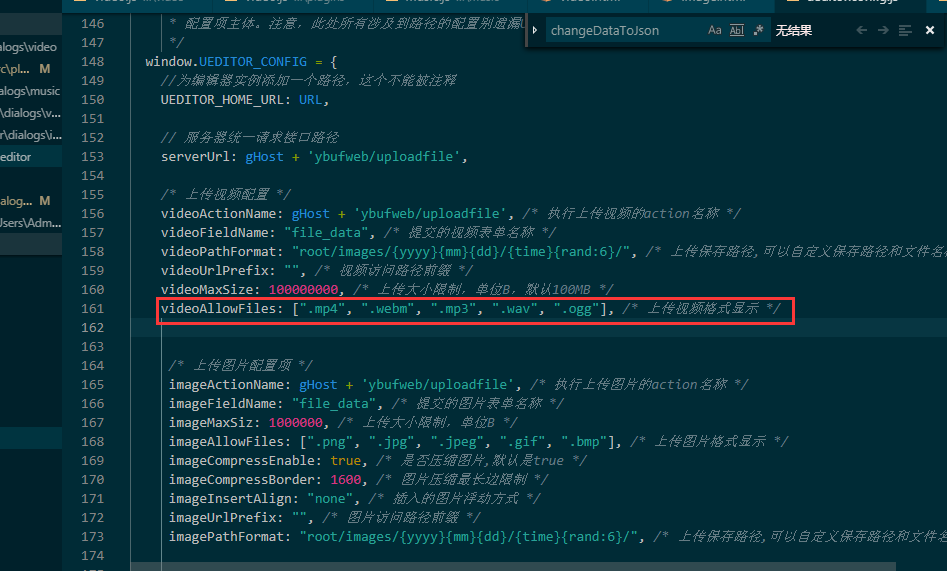Click the imageAllowFiles property name
Image resolution: width=947 pixels, height=571 pixels.
point(225,441)
